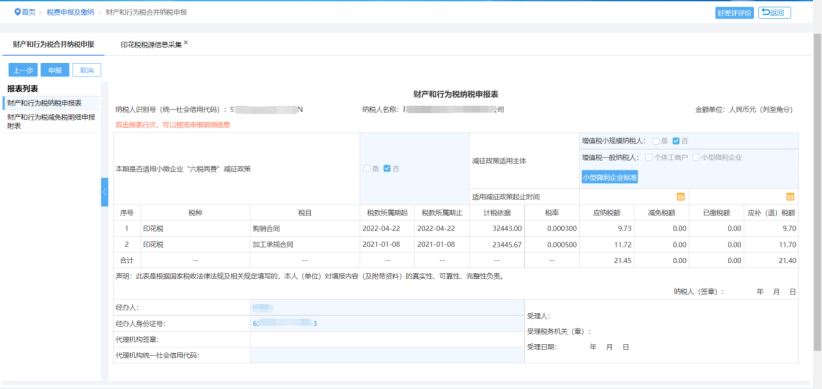Click the 2022-04-22 period start date cell
The width and height of the screenshot is (822, 389).
pos(387,229)
